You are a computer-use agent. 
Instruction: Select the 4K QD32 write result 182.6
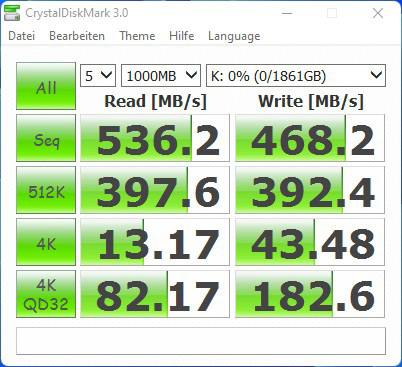coord(310,294)
